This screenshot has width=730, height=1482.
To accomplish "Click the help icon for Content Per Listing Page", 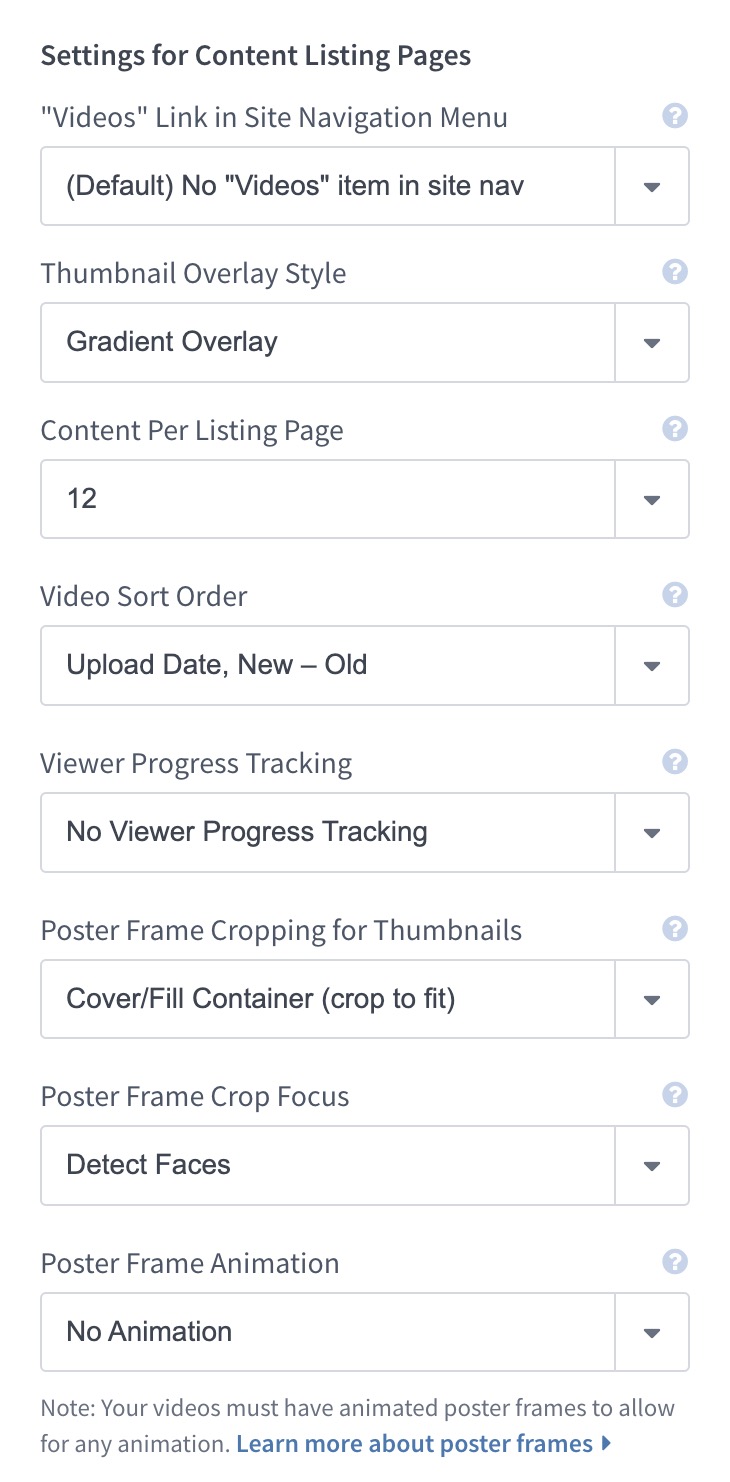I will pyautogui.click(x=675, y=429).
